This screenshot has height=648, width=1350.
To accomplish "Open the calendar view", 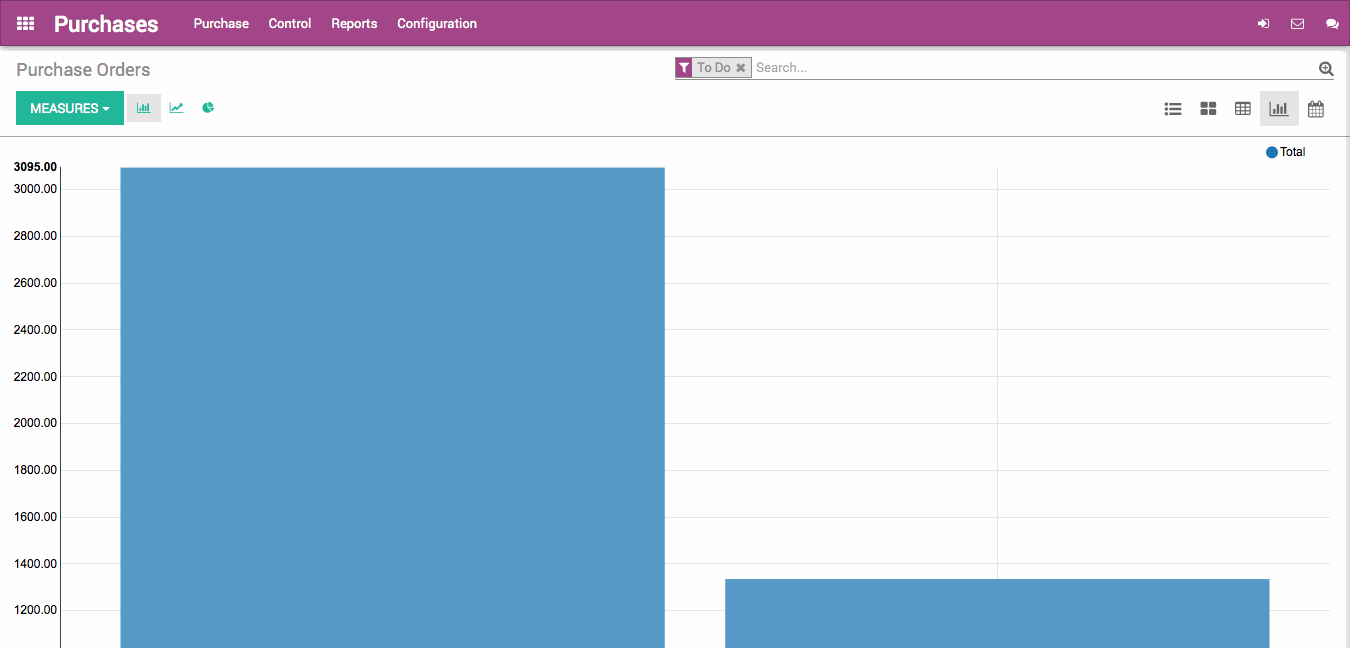I will point(1315,108).
